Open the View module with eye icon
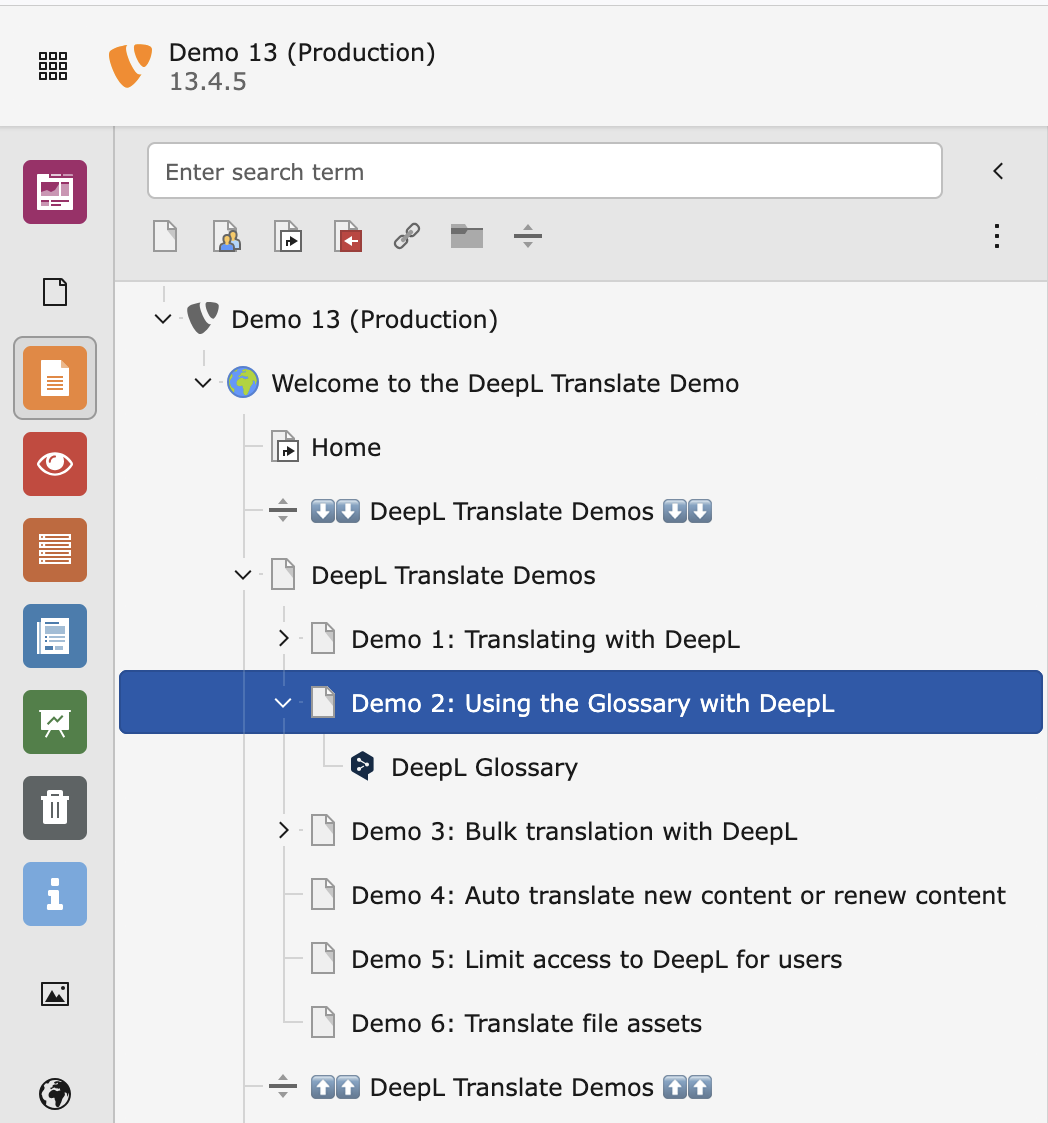Screen dimensions: 1048x1123 click(x=55, y=464)
